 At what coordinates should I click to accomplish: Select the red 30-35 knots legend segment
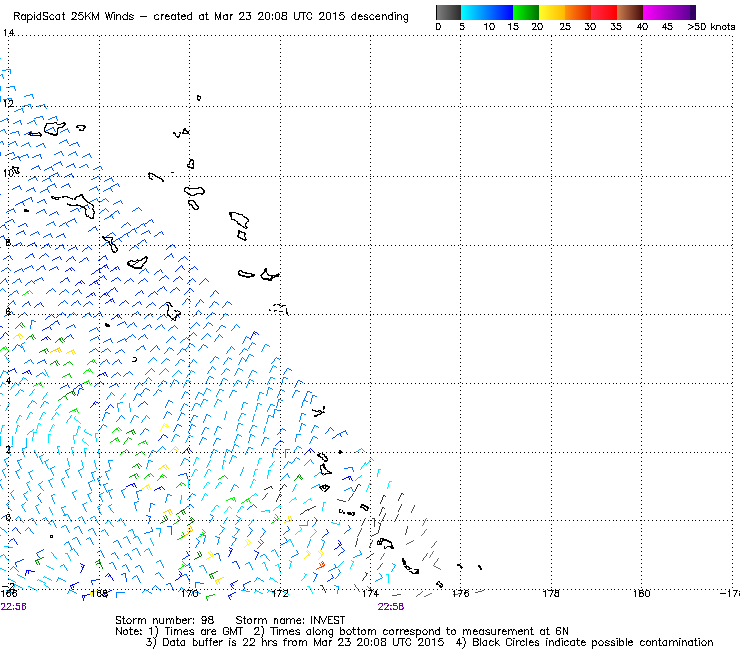[x=604, y=12]
